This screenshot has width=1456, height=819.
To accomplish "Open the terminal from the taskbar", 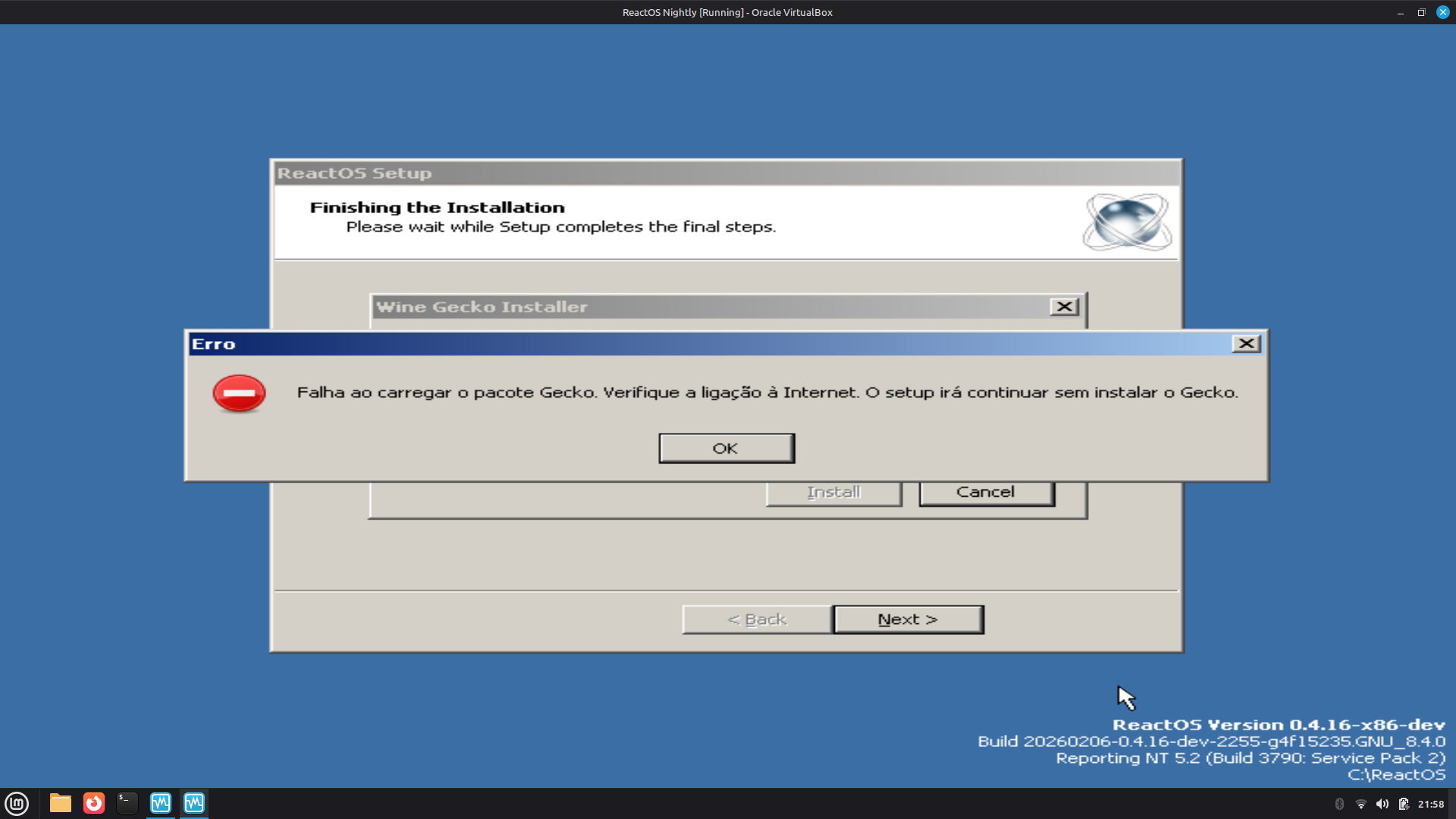I will tap(127, 803).
